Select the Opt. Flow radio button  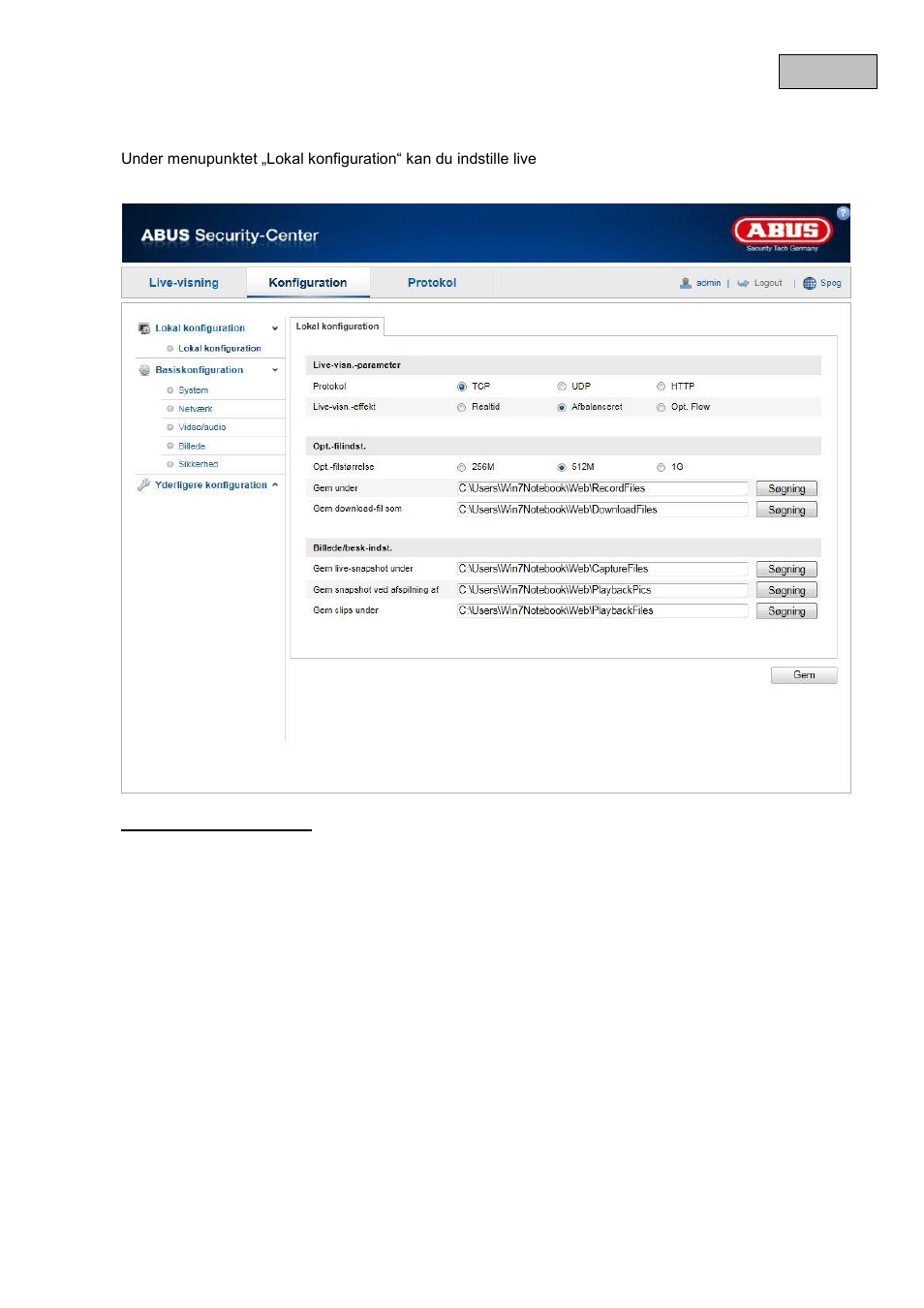point(662,408)
